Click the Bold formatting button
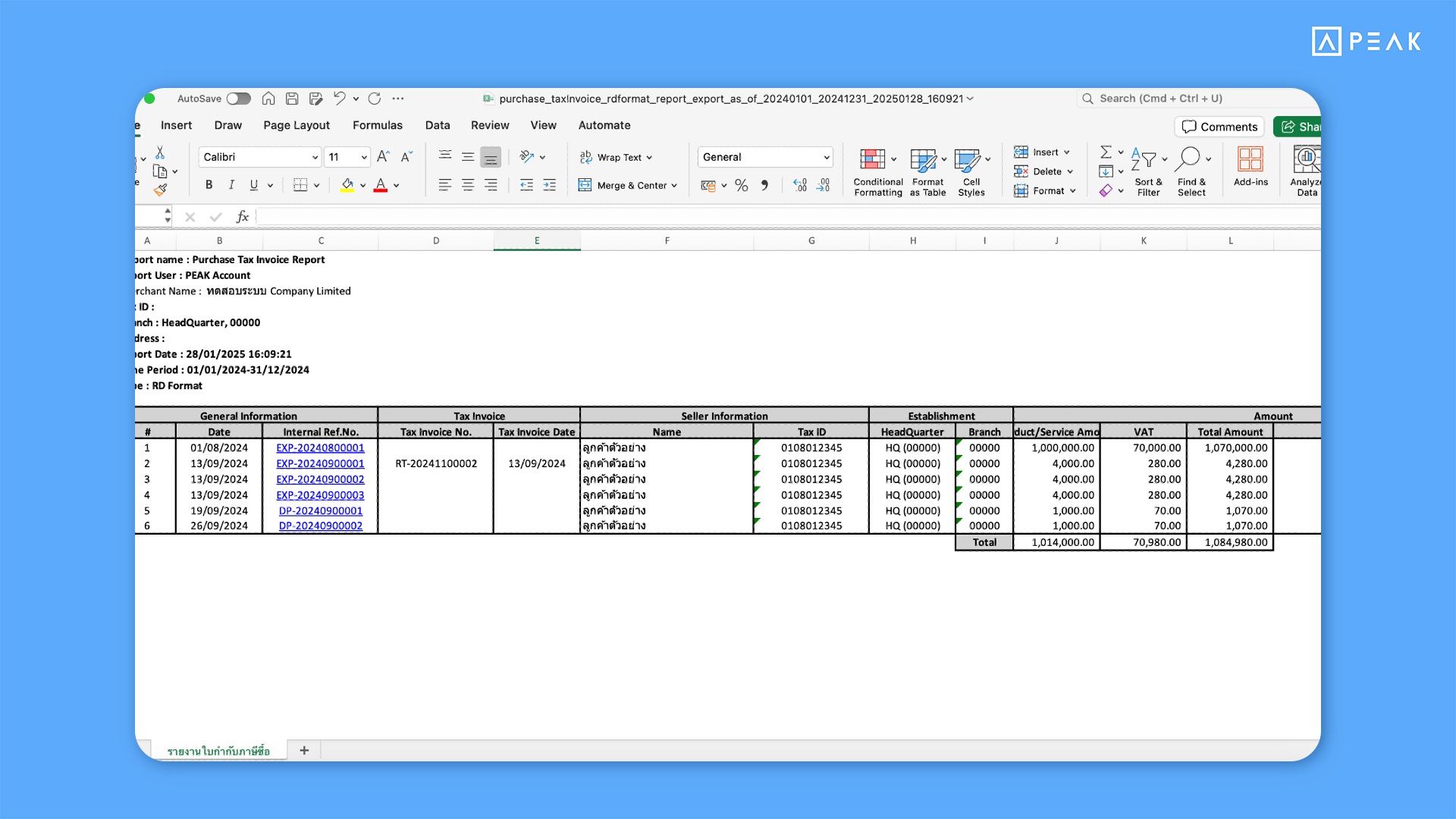Screen dimensions: 1456x819 click(x=209, y=185)
